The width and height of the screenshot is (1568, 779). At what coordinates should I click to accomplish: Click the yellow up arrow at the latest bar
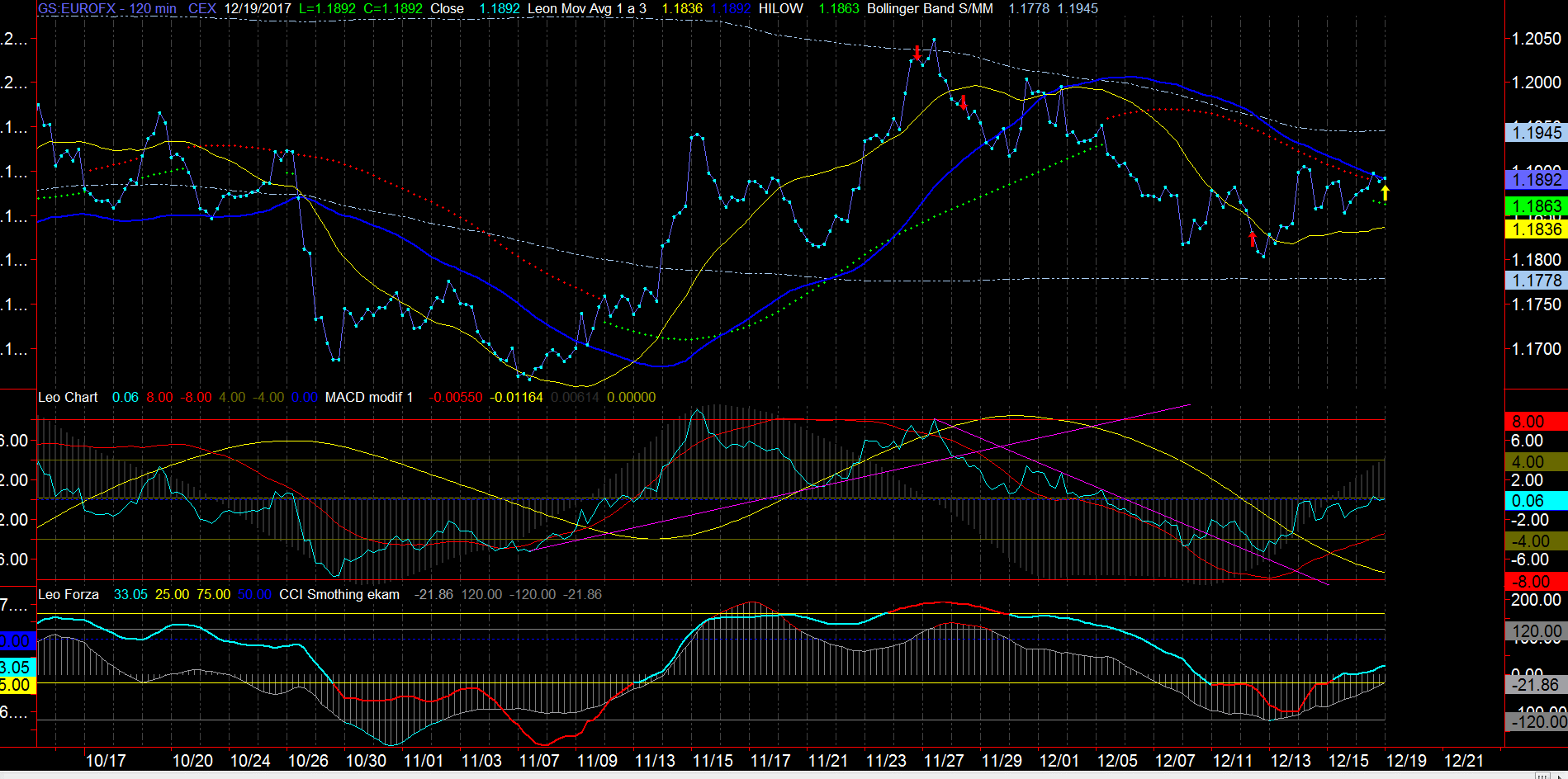point(1385,193)
